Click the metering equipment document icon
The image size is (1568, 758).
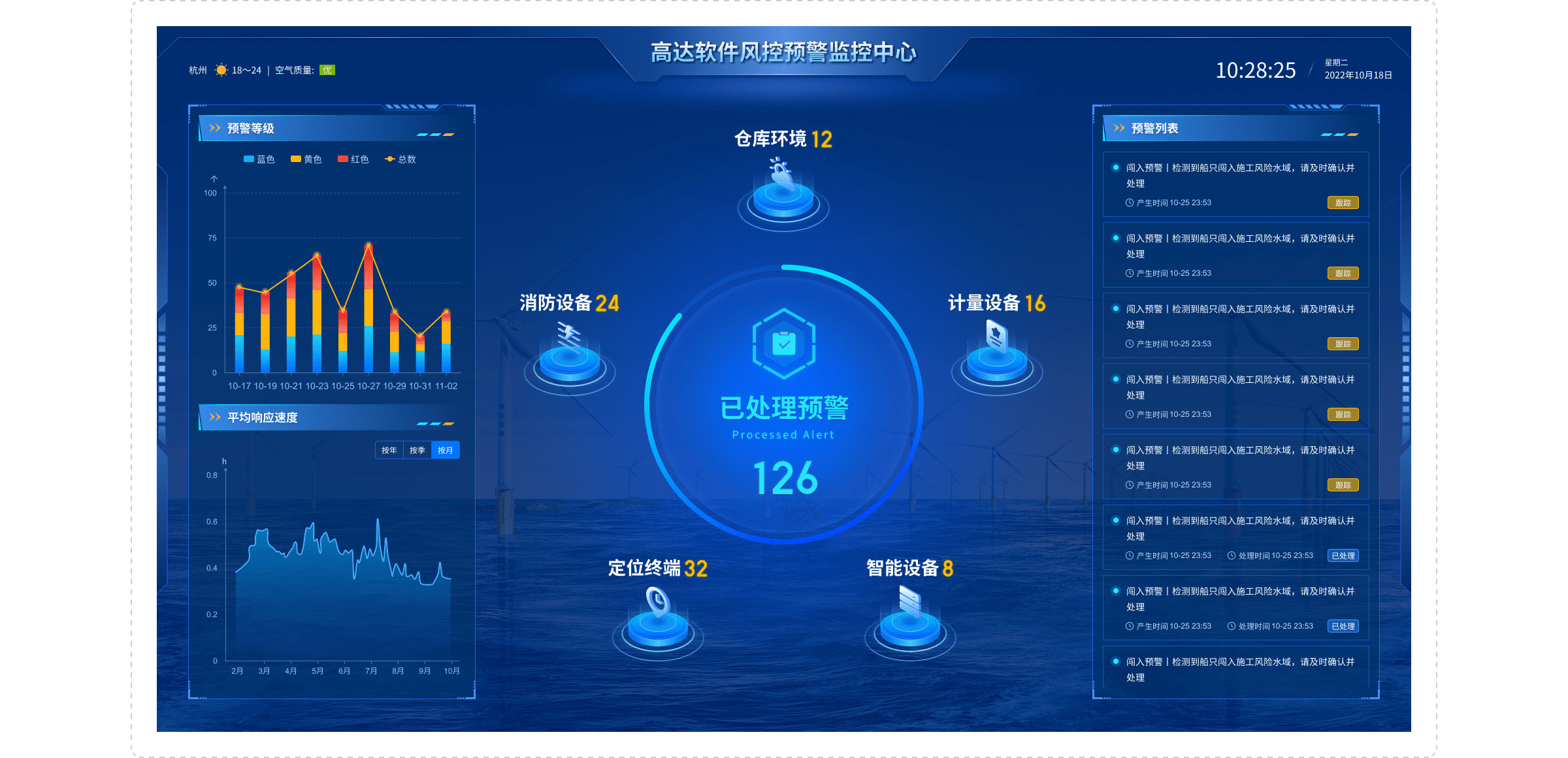click(x=996, y=338)
